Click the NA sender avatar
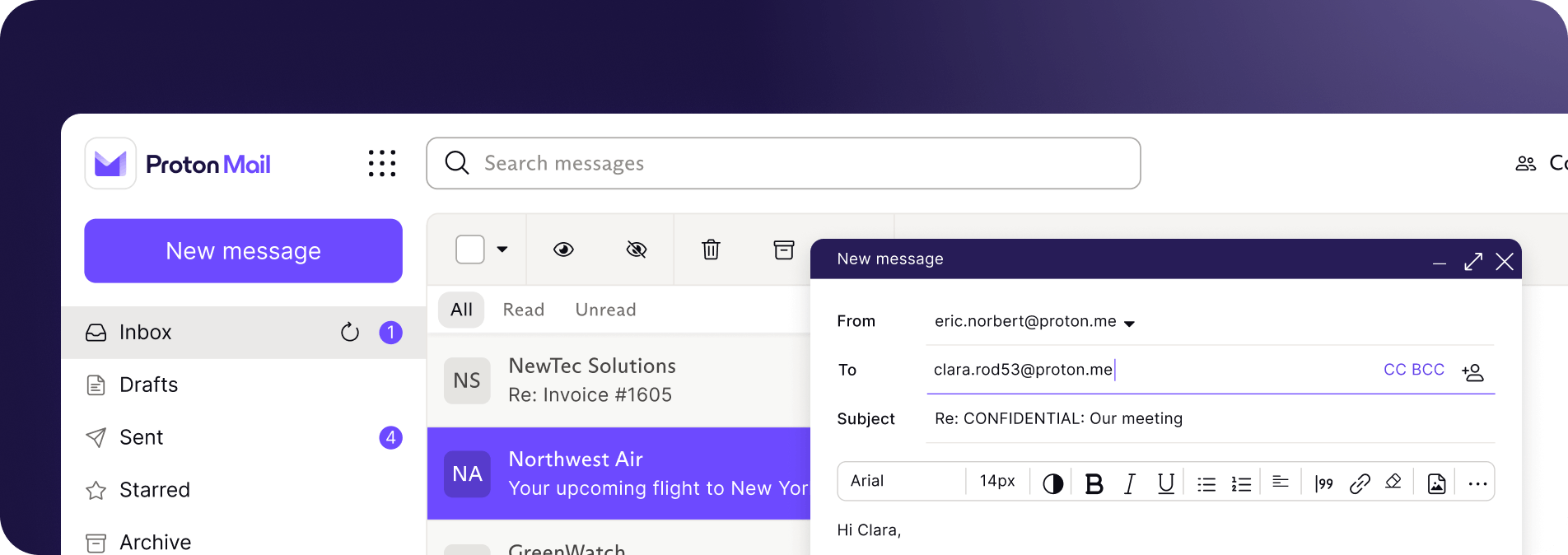1568x555 pixels. click(467, 473)
